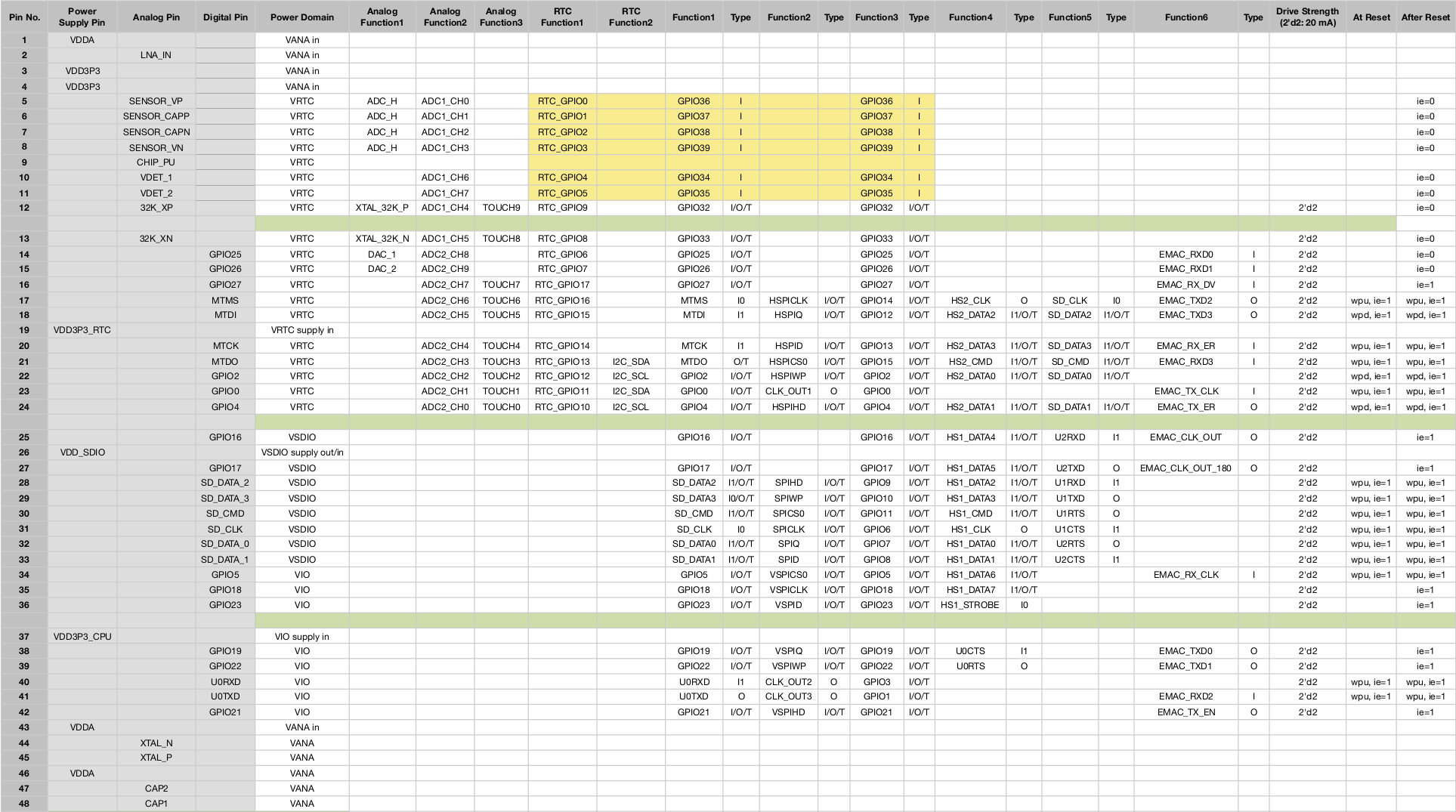Viewport: 1456px width, 812px height.
Task: Click the XTAL_32K_P cell
Action: pos(382,208)
